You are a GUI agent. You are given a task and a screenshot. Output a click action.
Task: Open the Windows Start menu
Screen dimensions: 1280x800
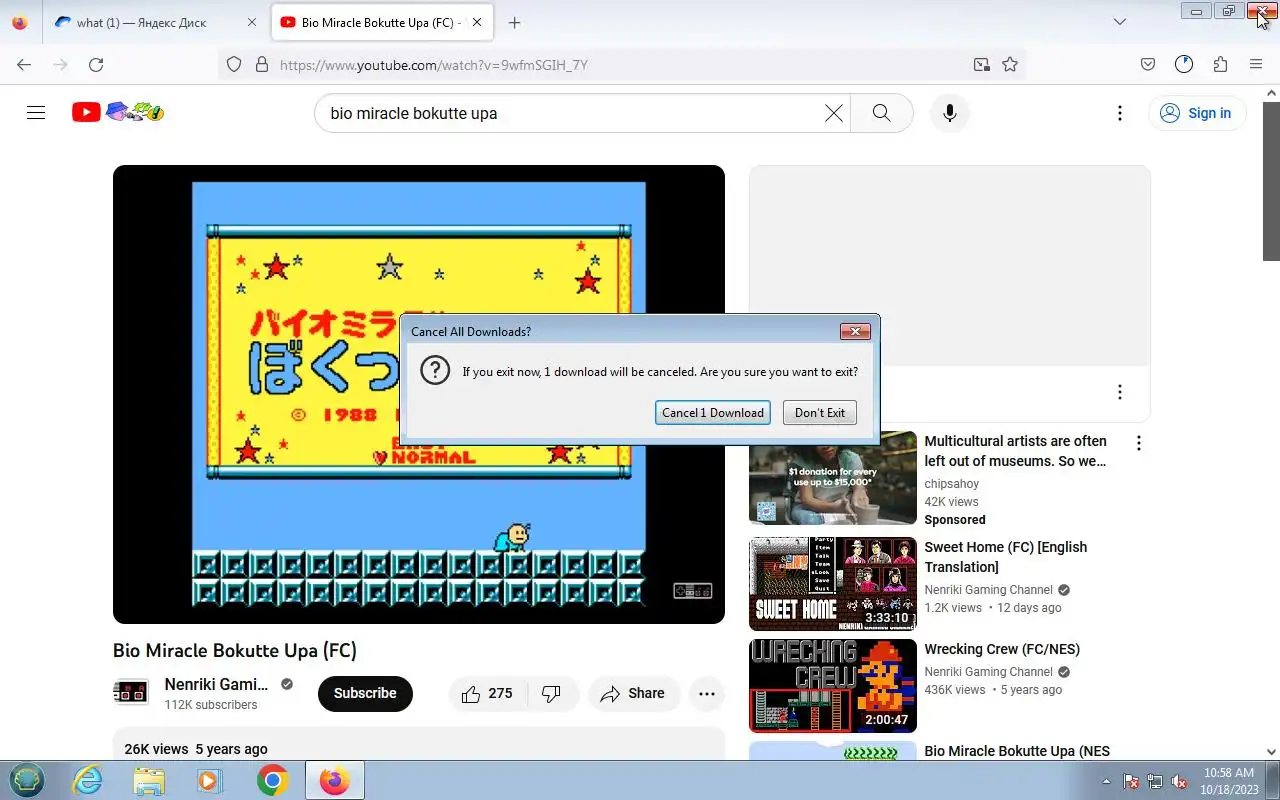pos(27,780)
